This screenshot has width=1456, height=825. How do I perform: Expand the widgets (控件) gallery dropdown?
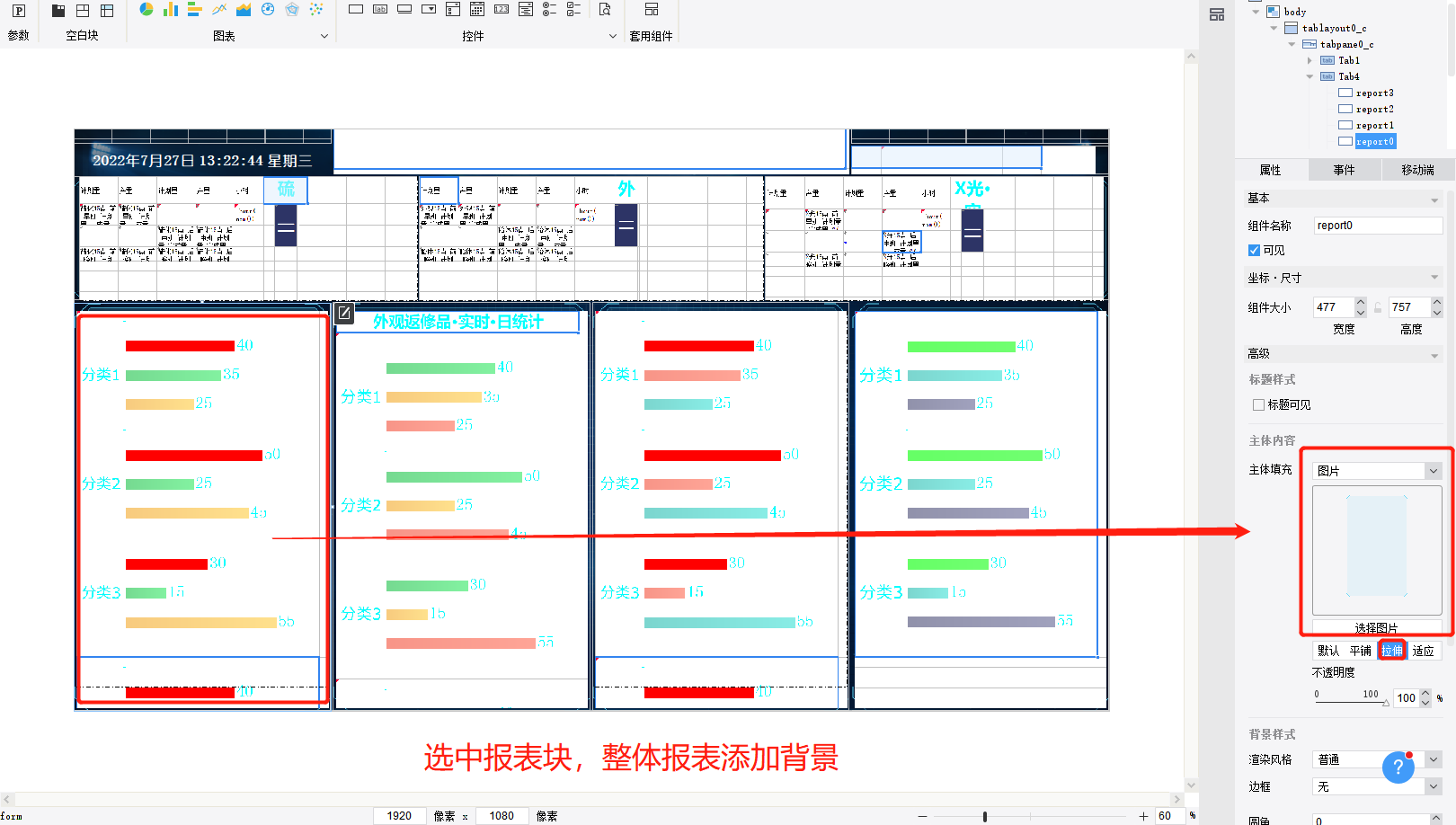(x=613, y=37)
